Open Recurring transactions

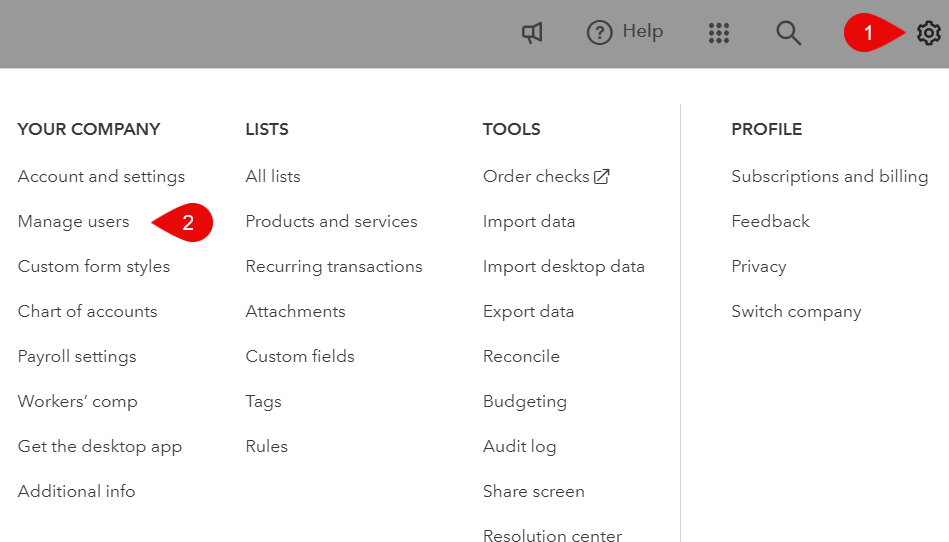(x=333, y=267)
